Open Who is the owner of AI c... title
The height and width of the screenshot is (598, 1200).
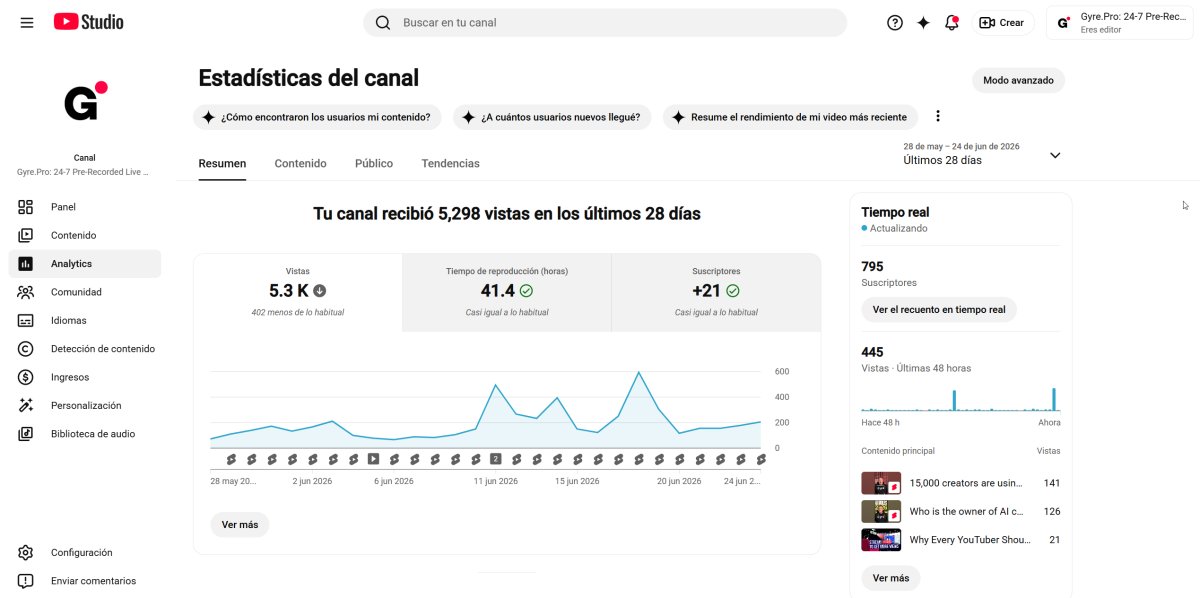966,511
